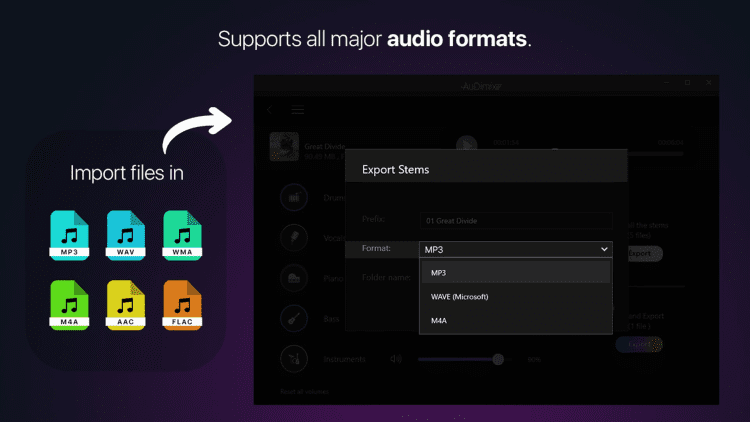
Task: Click Reset all volumes link
Action: click(304, 391)
